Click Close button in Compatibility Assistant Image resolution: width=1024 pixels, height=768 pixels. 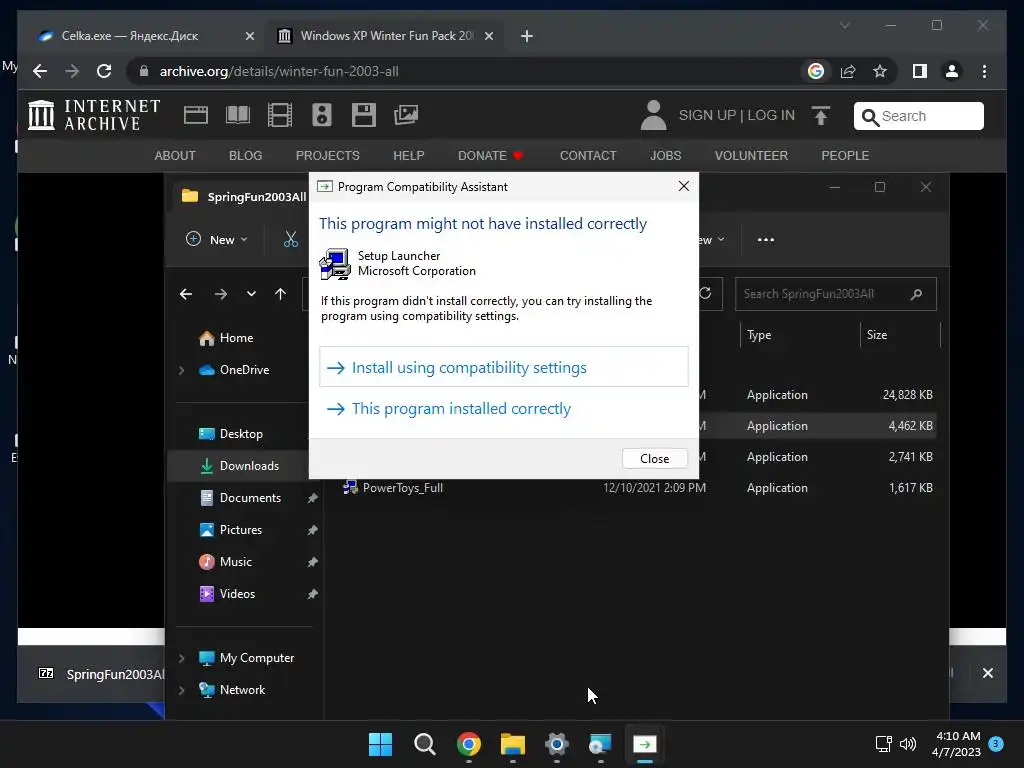pos(654,458)
